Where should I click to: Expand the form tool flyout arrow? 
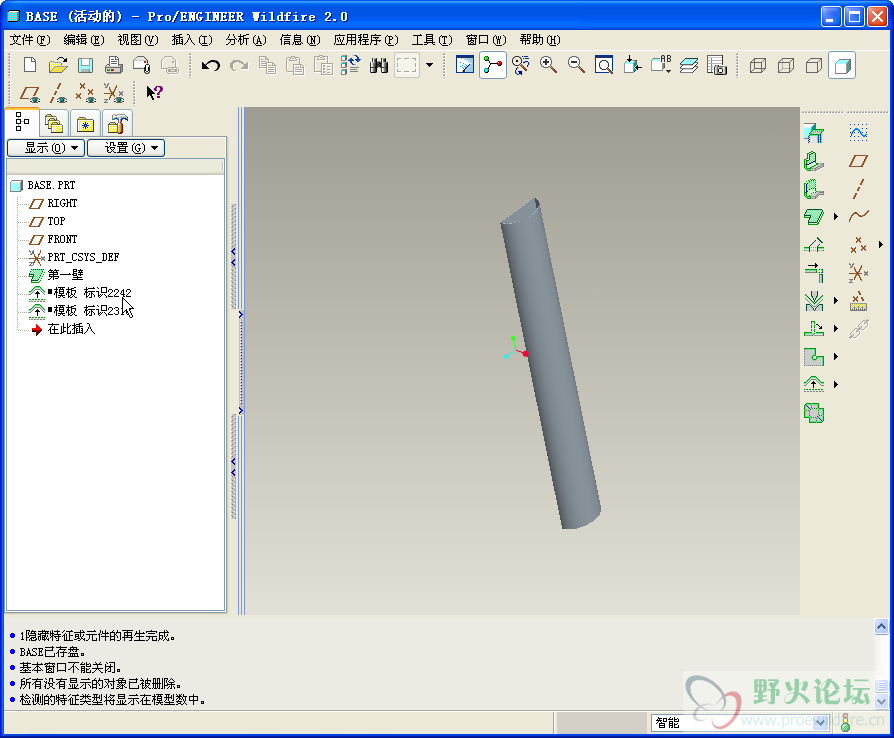(836, 384)
